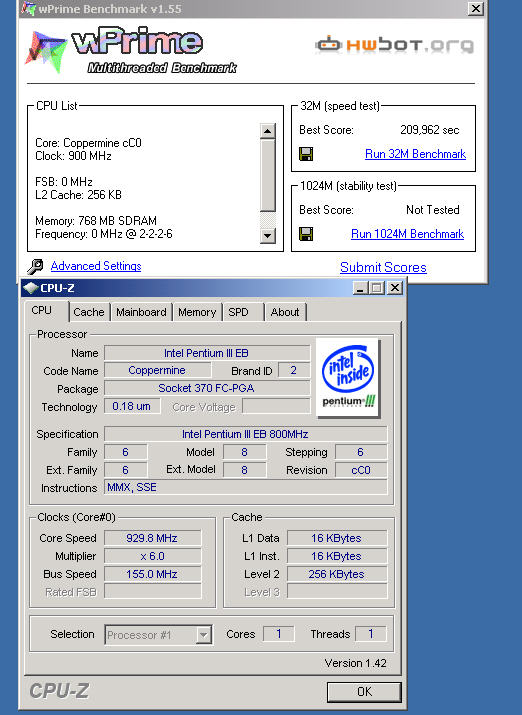Click the 32M best score 209,962 sec
Image resolution: width=522 pixels, height=715 pixels.
[x=429, y=130]
